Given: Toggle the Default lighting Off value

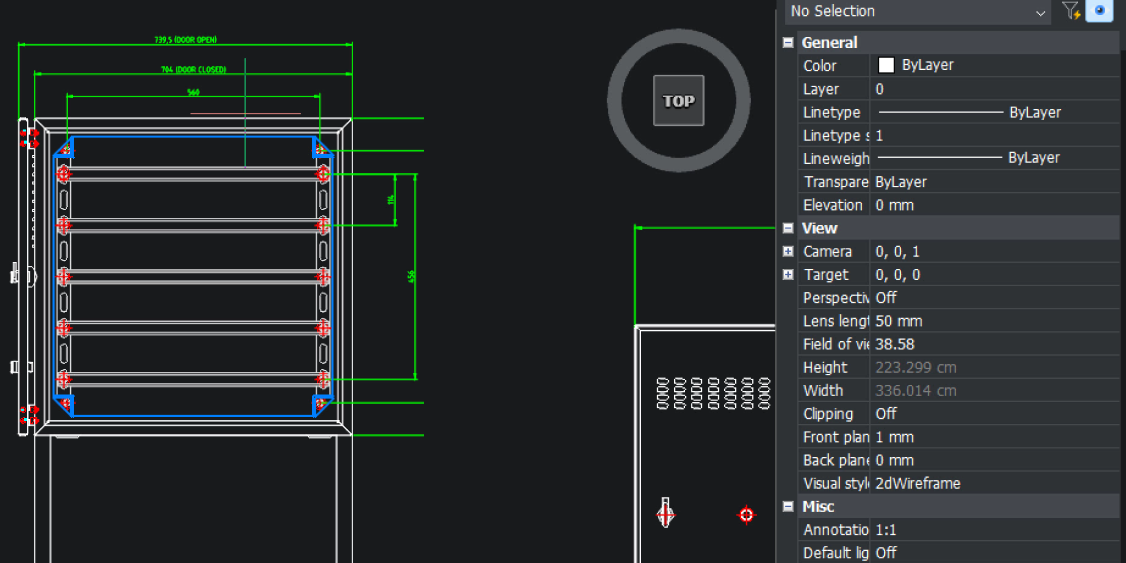Looking at the screenshot, I should (995, 553).
